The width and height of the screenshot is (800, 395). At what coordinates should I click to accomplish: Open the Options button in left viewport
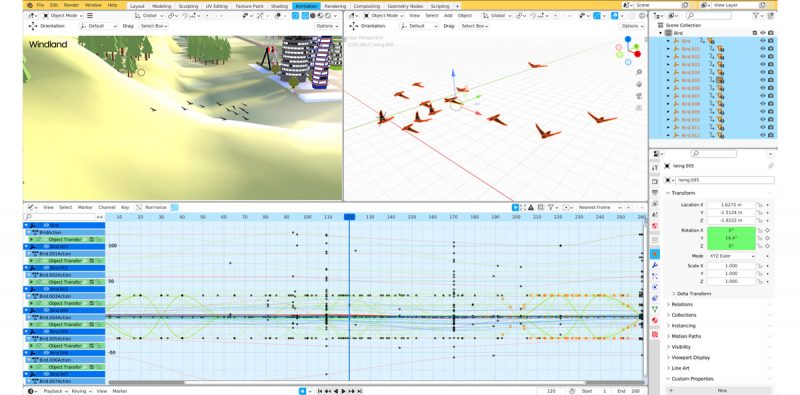327,26
